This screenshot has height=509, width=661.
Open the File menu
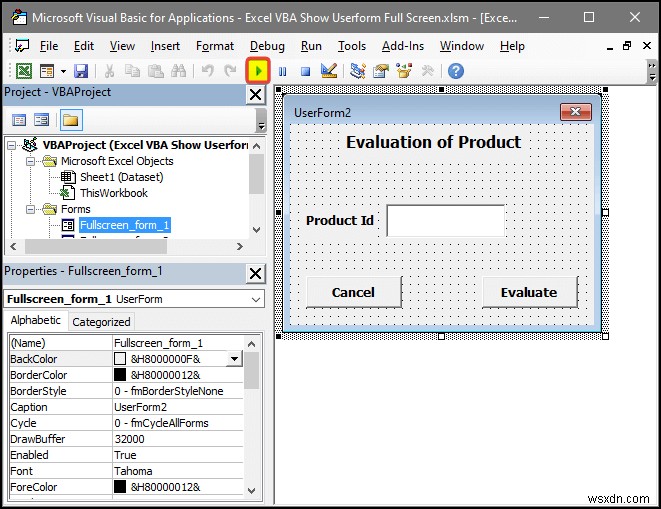point(49,46)
